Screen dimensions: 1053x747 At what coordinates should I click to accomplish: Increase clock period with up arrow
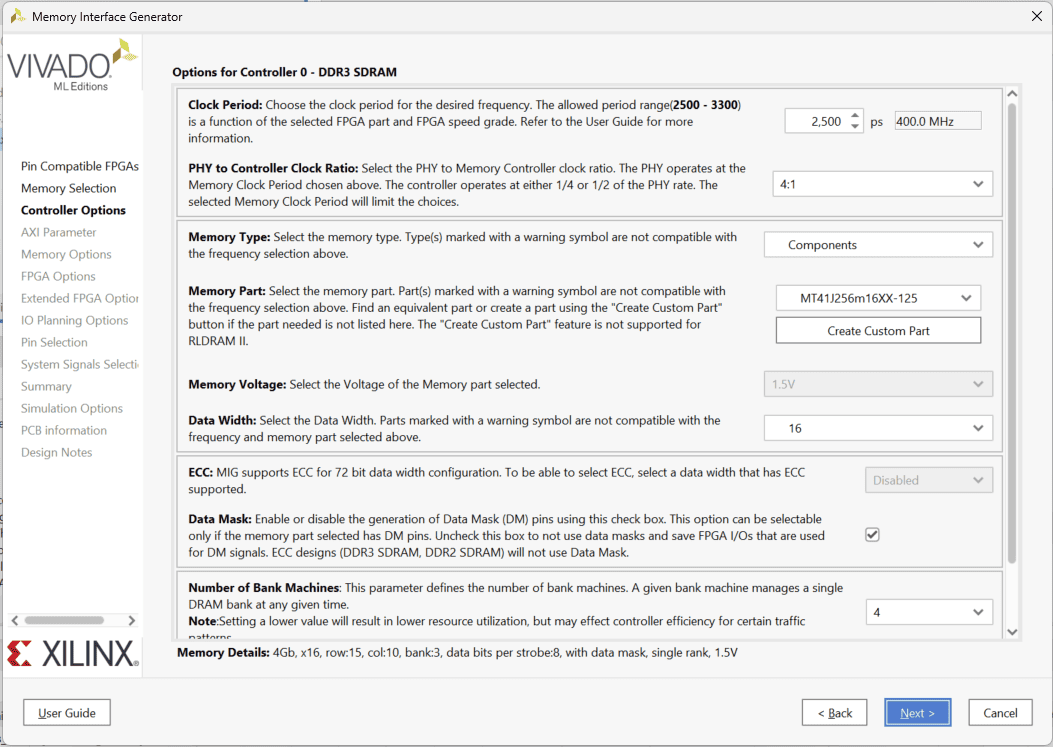tap(855, 115)
